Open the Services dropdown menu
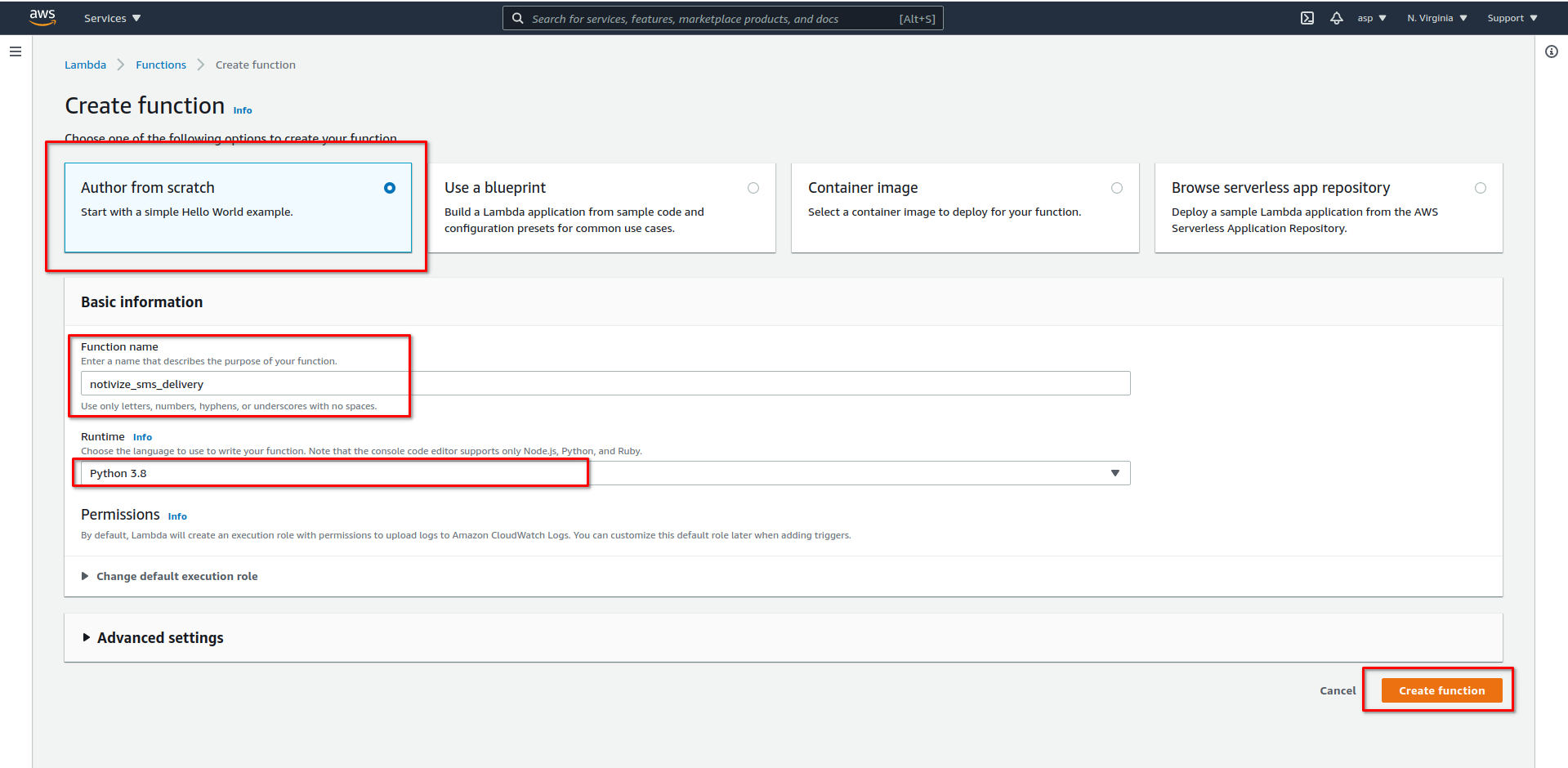 click(x=113, y=18)
